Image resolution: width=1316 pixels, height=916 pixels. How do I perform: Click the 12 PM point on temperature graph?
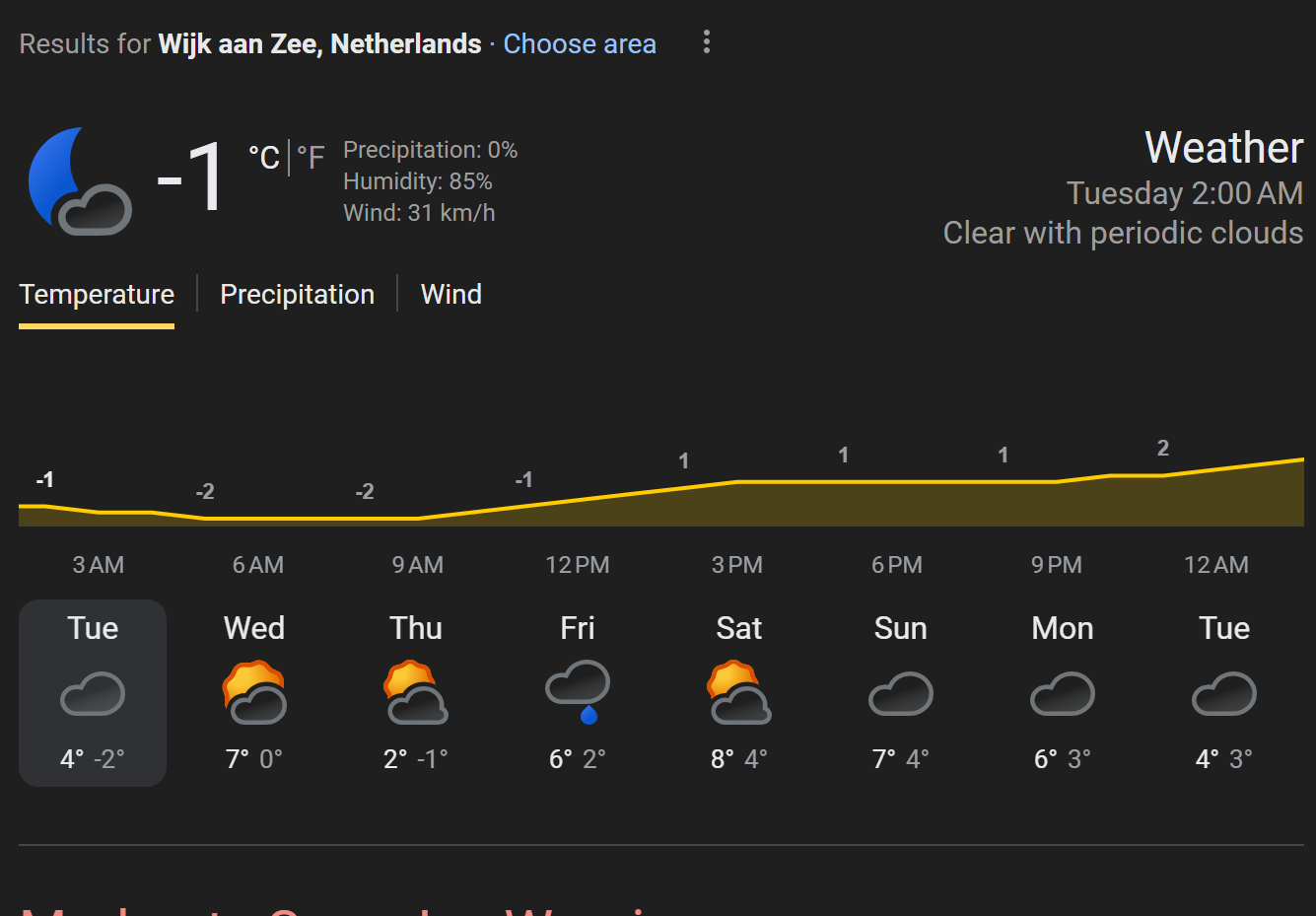pos(578,498)
